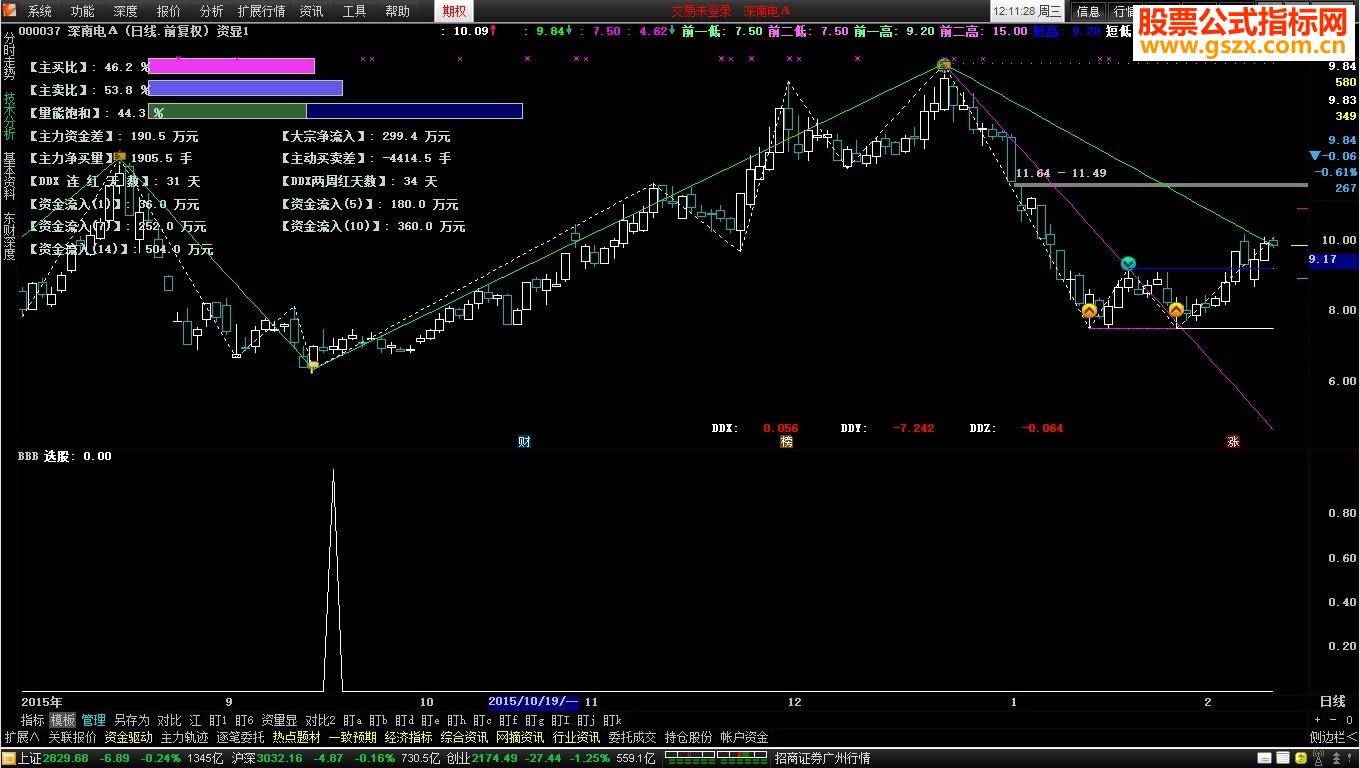
Task: Select the 对比2 template
Action: (x=320, y=720)
